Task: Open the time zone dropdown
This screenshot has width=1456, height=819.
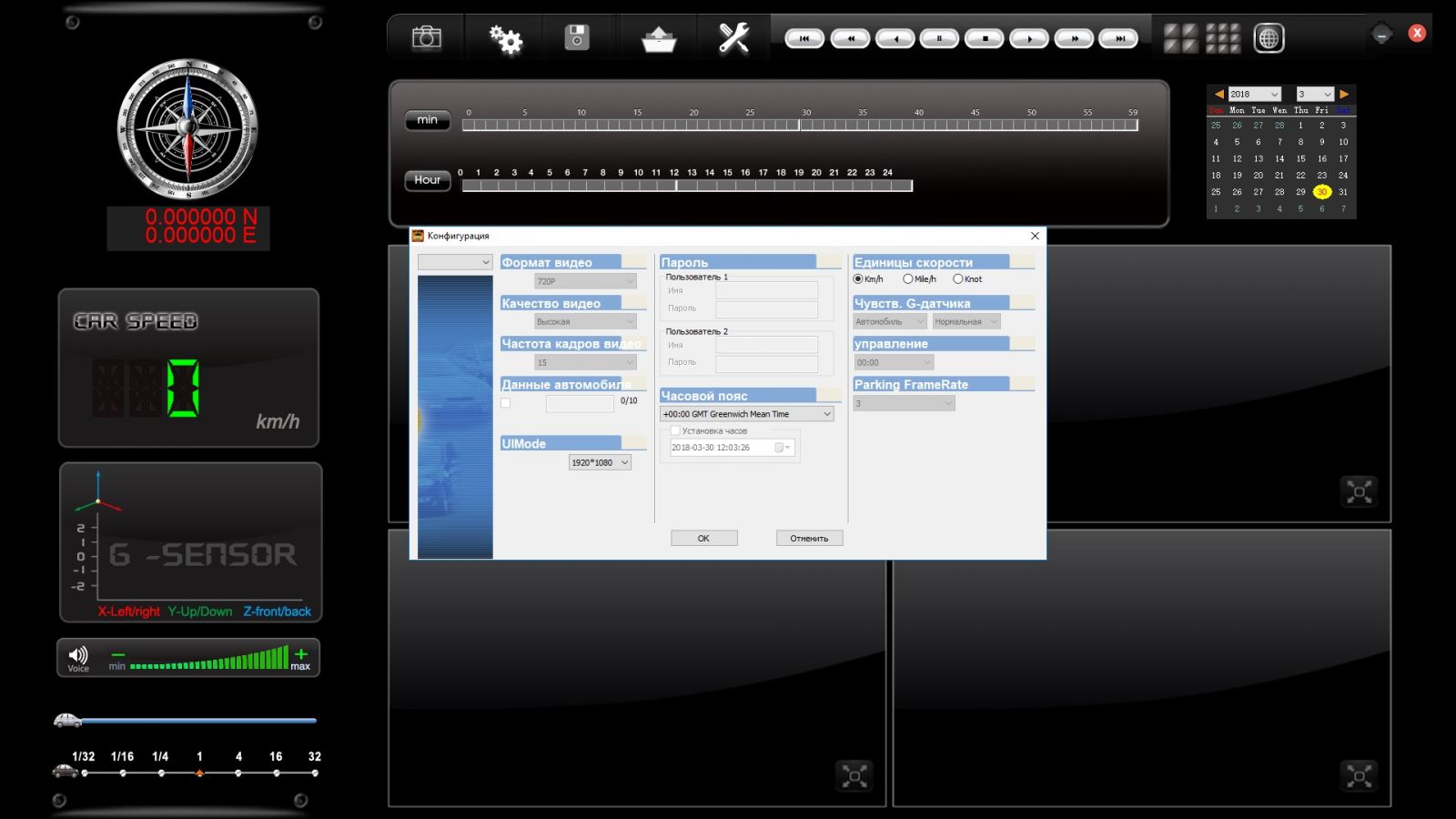Action: [746, 414]
